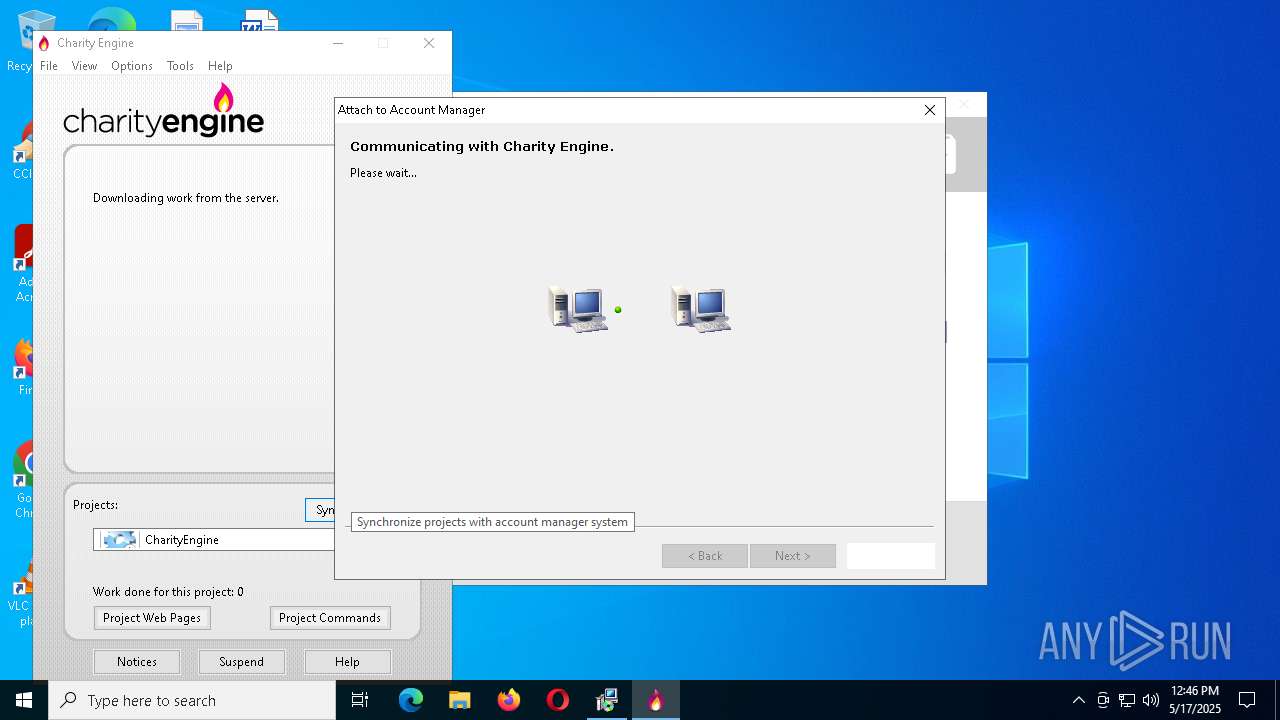
Task: Click 'Communicating with Charity Engine.' heading
Action: (x=482, y=146)
